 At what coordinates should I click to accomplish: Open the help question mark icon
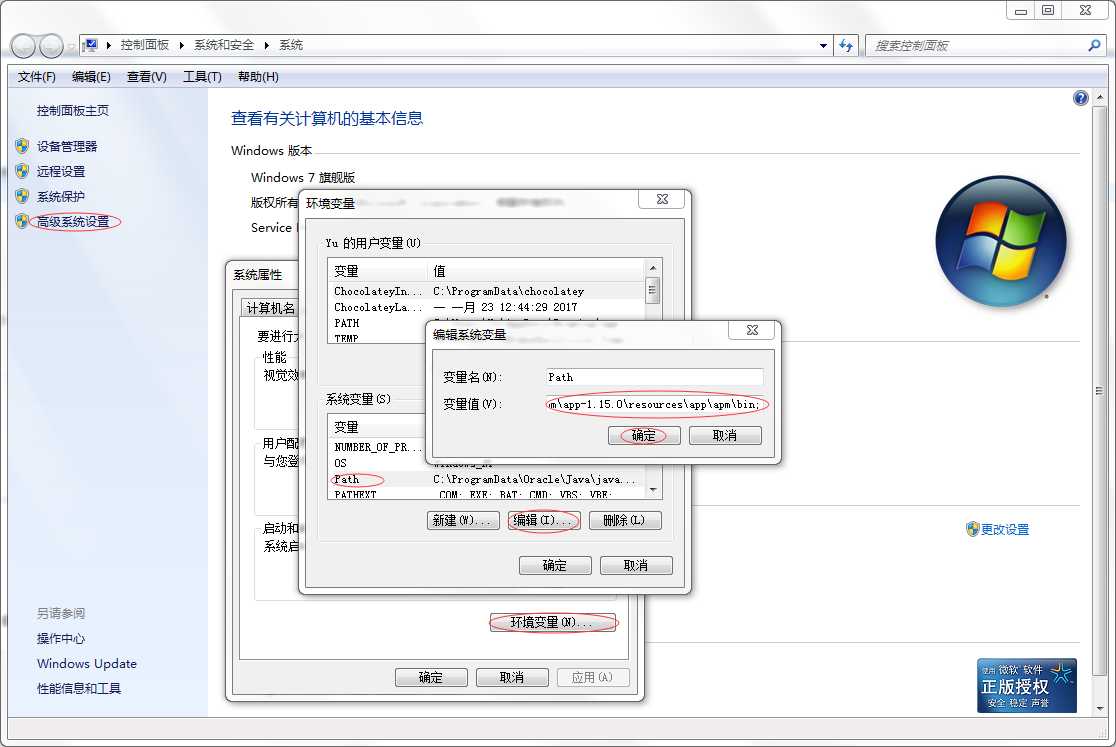tap(1080, 98)
